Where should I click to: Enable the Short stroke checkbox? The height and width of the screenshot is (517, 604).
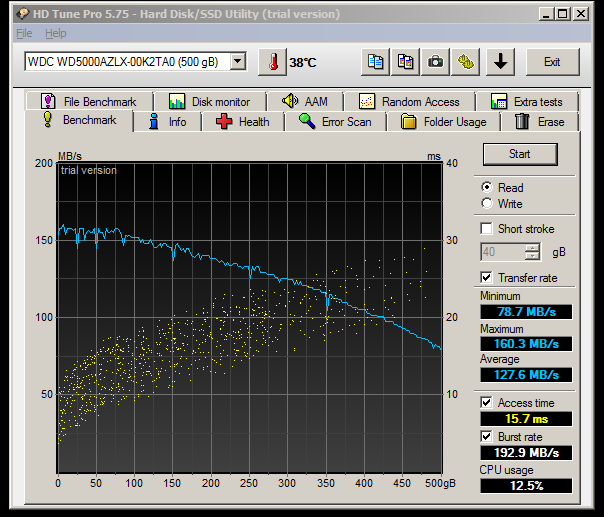coord(487,229)
